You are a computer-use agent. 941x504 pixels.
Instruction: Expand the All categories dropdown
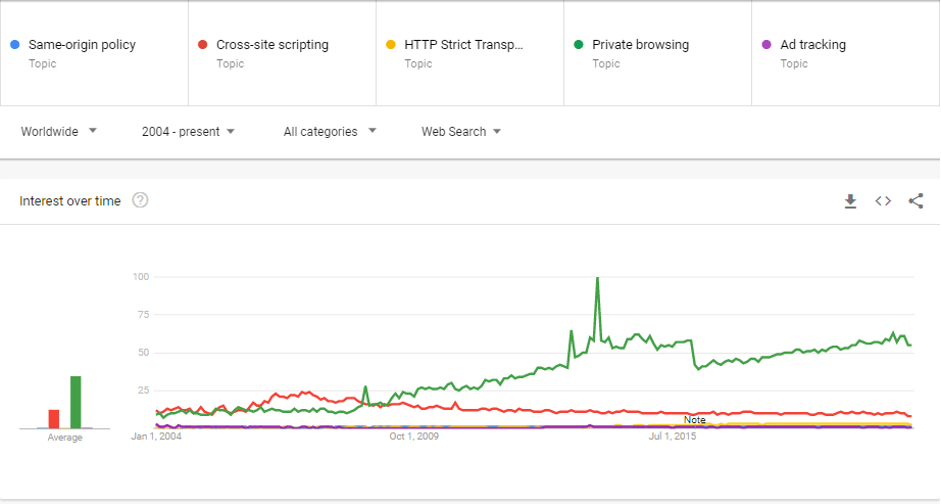pos(330,132)
